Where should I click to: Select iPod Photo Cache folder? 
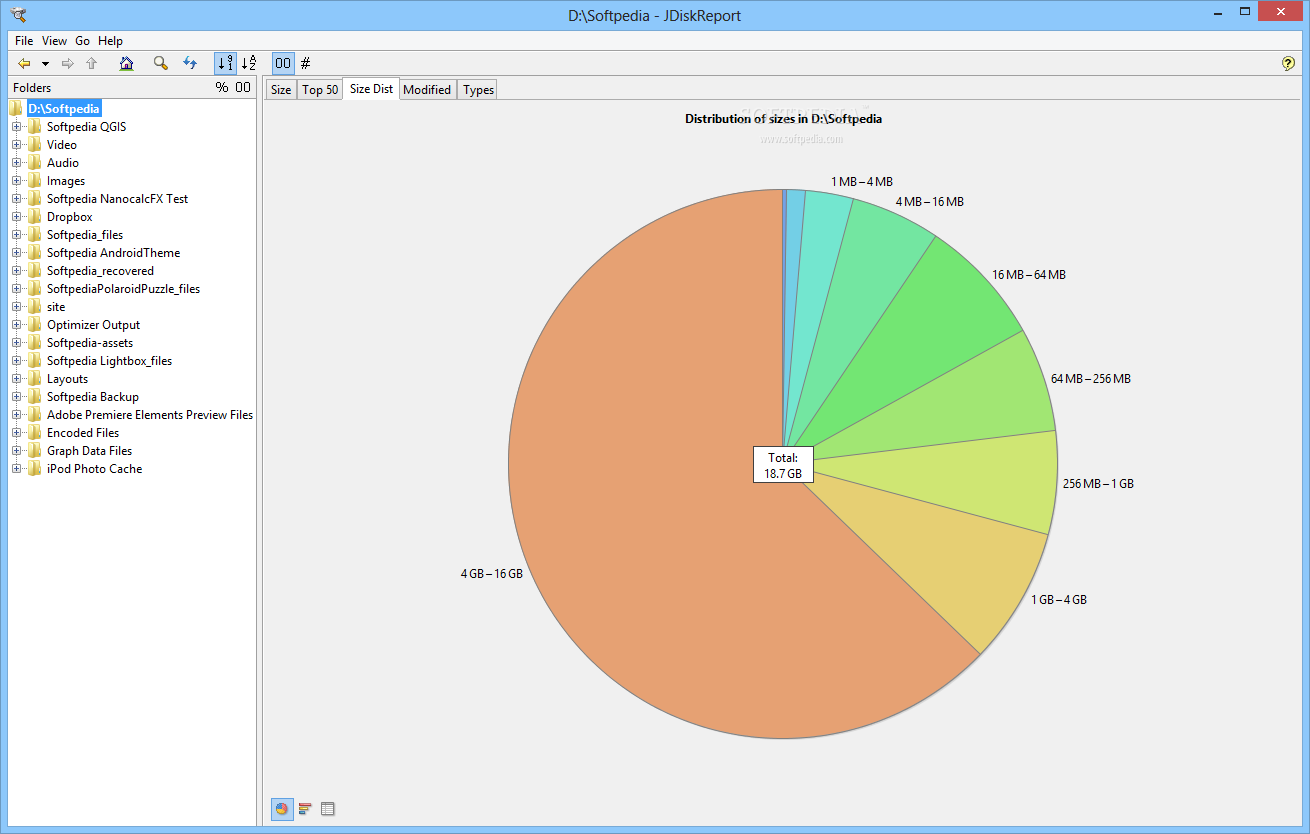(x=94, y=469)
